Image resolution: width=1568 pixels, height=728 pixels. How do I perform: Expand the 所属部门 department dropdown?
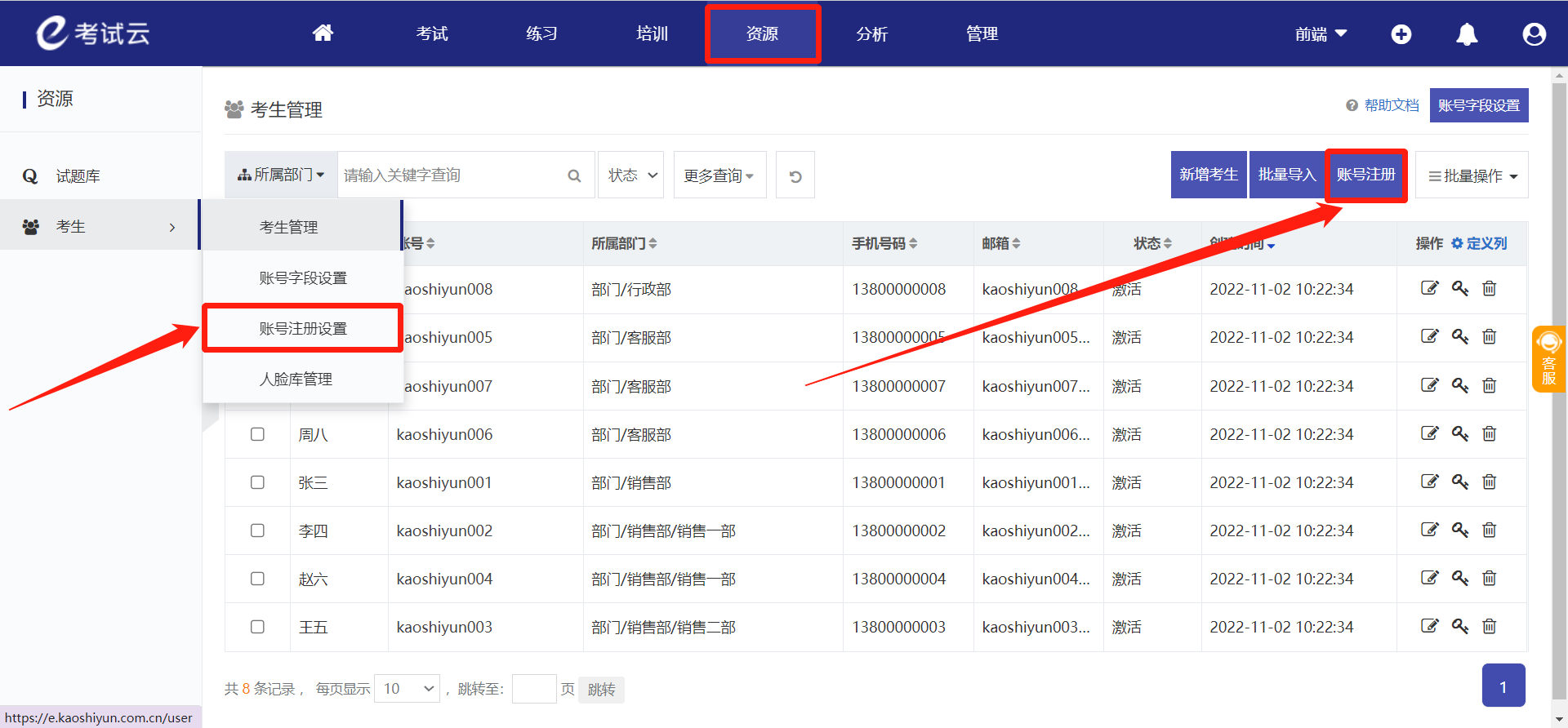point(281,175)
